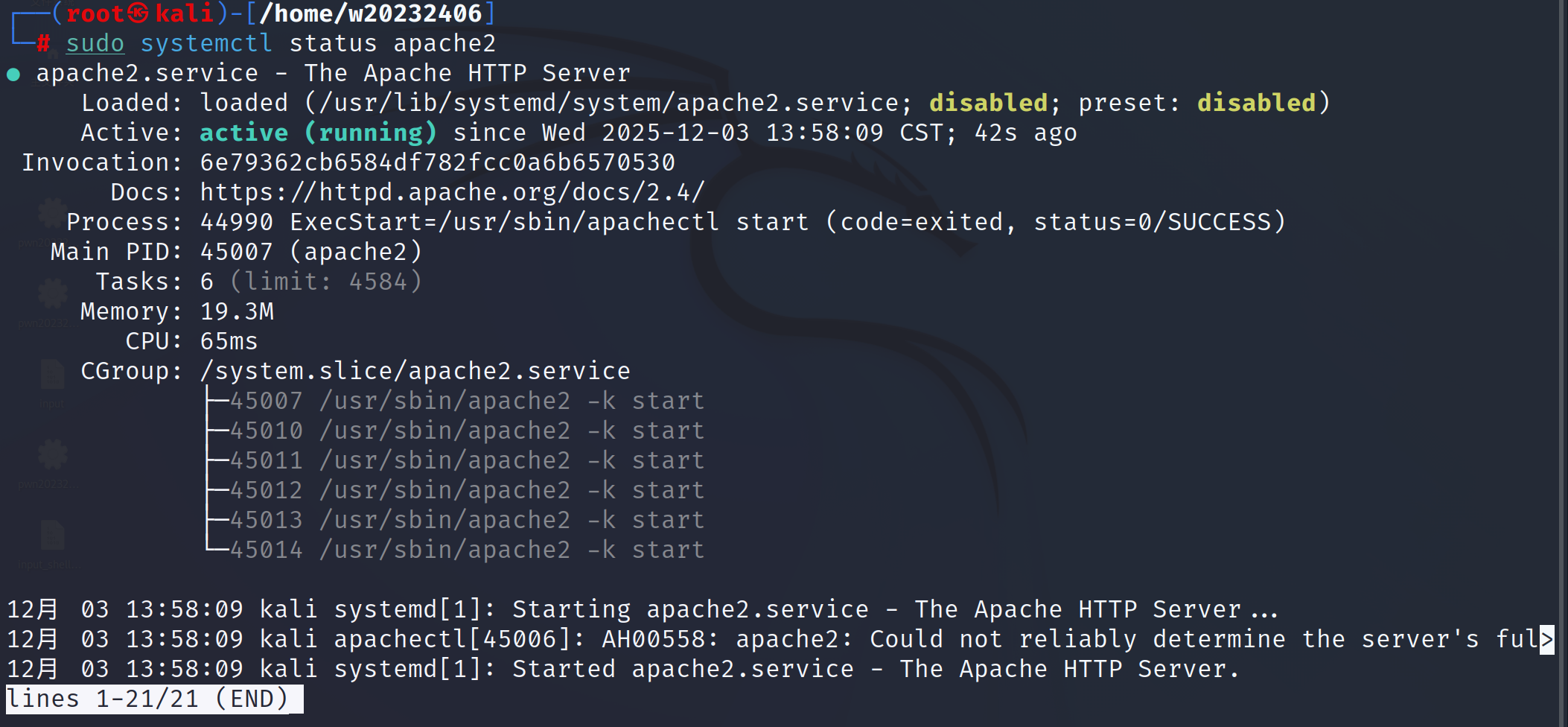Viewport: 1568px width, 727px height.
Task: Click the CGroup tree branch for PID 45007
Action: pyautogui.click(x=454, y=401)
